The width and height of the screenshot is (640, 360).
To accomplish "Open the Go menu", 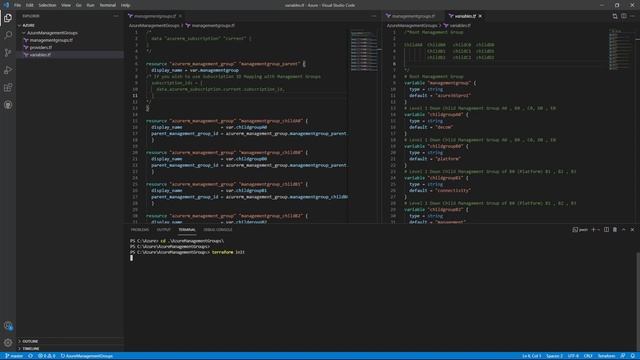I will (79, 5).
